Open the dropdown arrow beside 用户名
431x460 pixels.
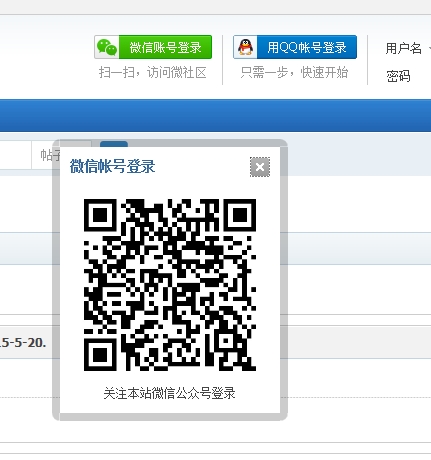tap(429, 49)
